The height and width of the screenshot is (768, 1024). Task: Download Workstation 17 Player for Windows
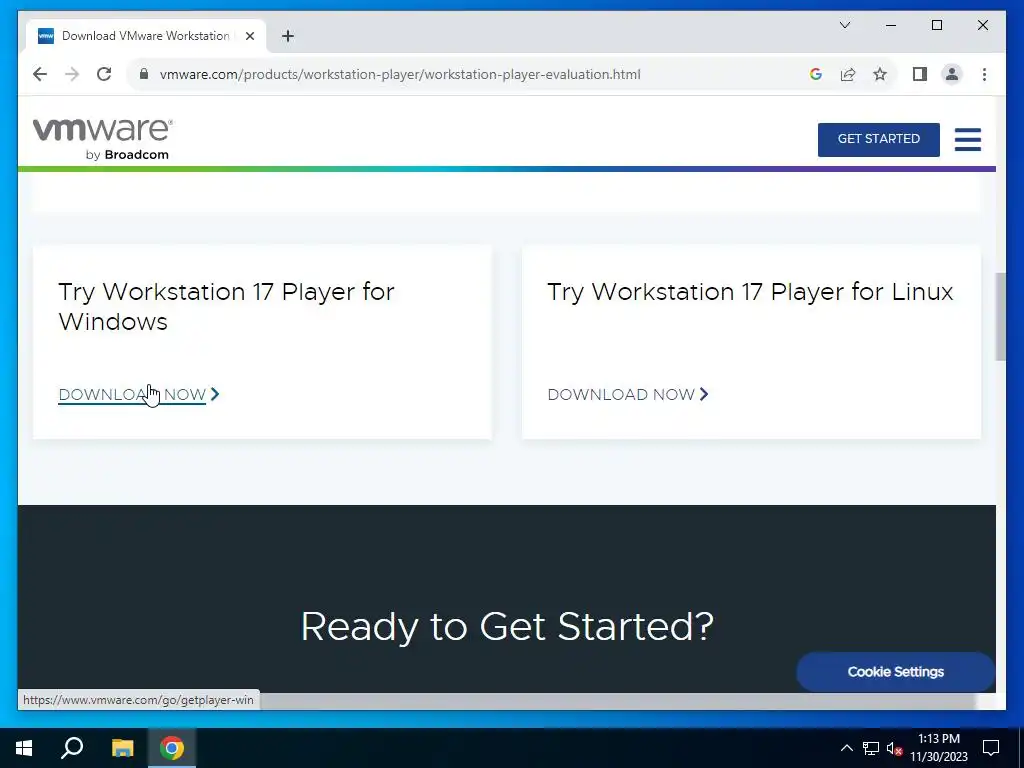(132, 394)
